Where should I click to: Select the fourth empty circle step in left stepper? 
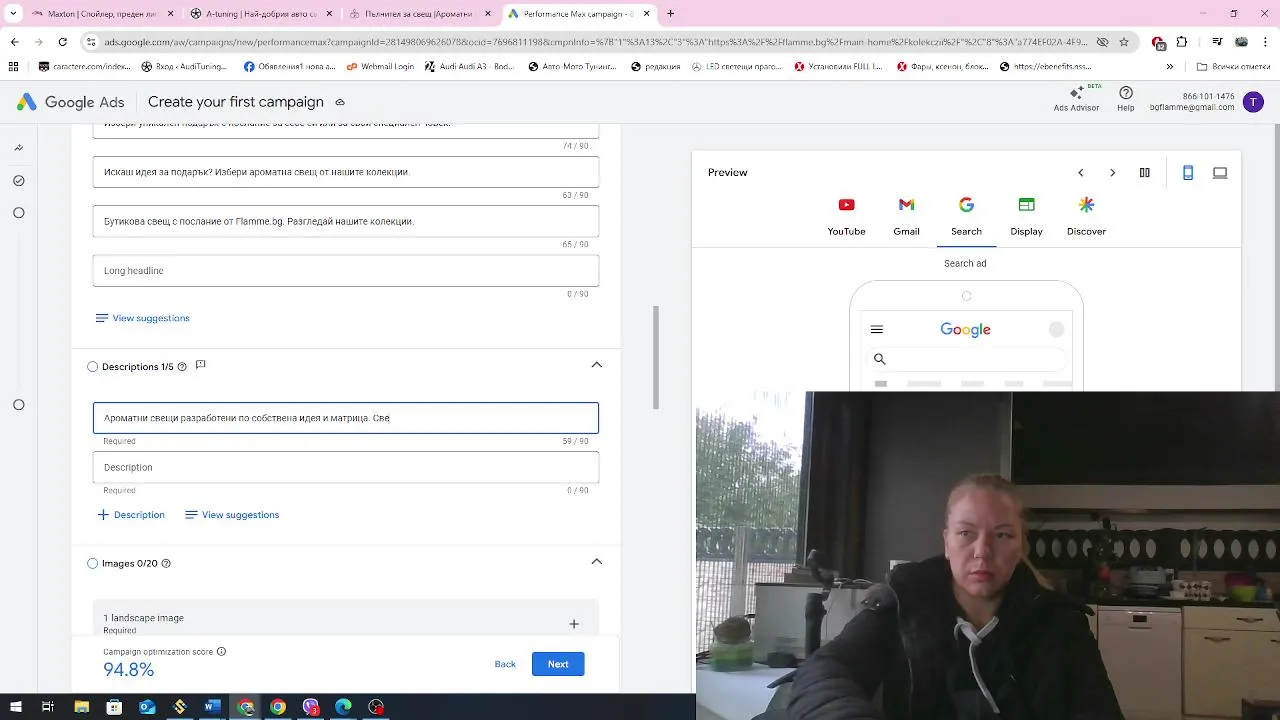[x=18, y=405]
